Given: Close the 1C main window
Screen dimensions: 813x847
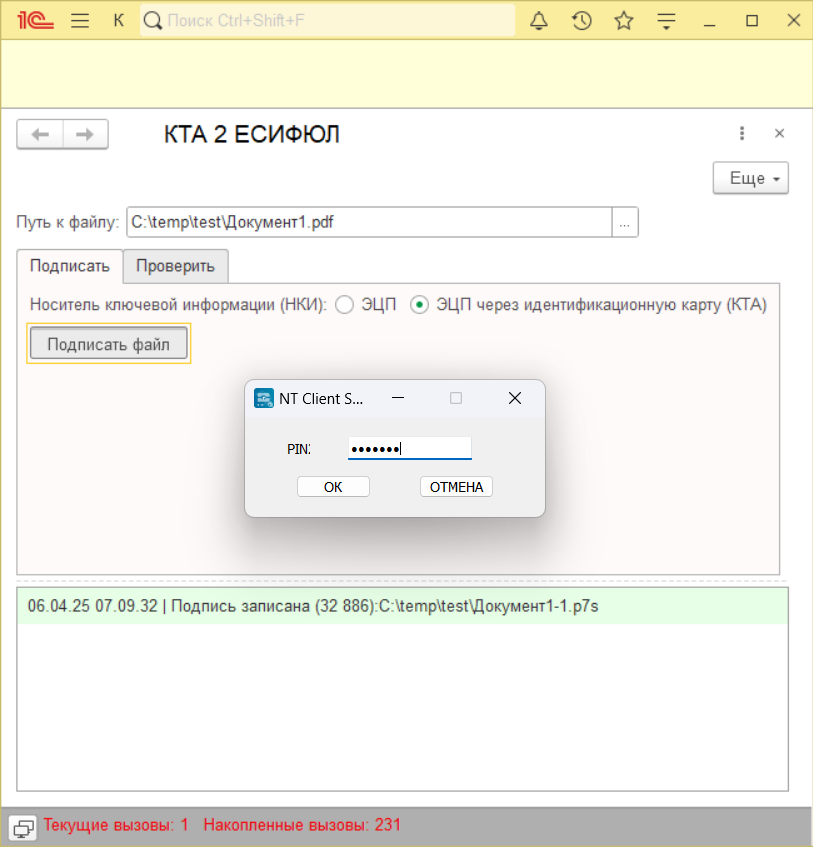Looking at the screenshot, I should point(794,21).
